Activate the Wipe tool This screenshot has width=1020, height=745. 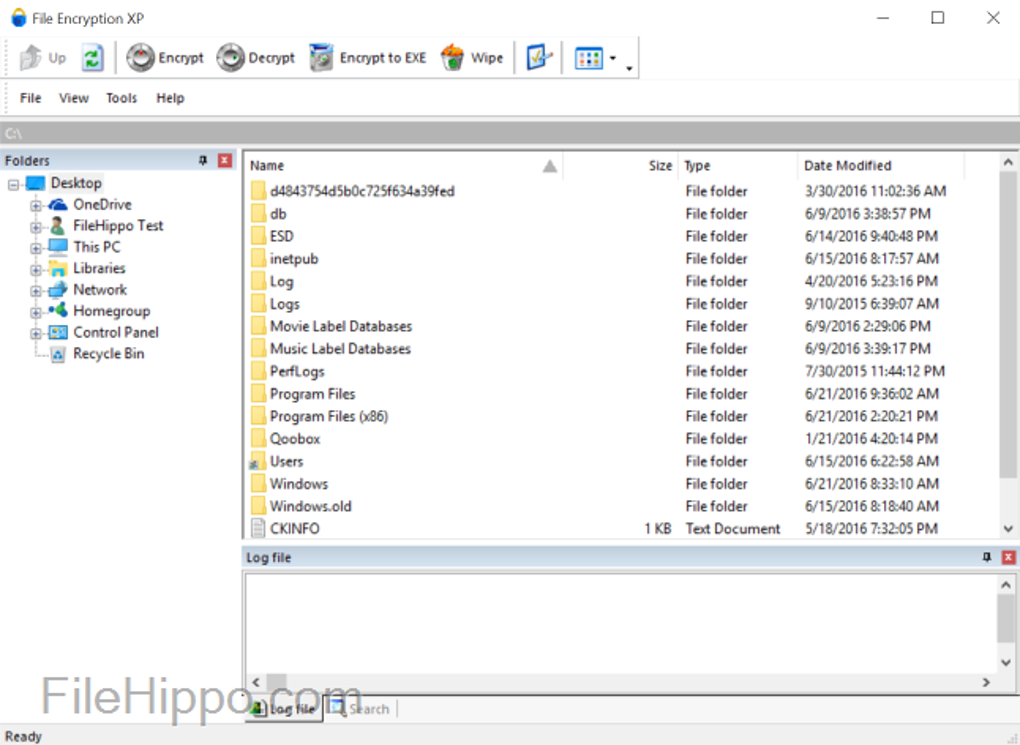pyautogui.click(x=471, y=57)
